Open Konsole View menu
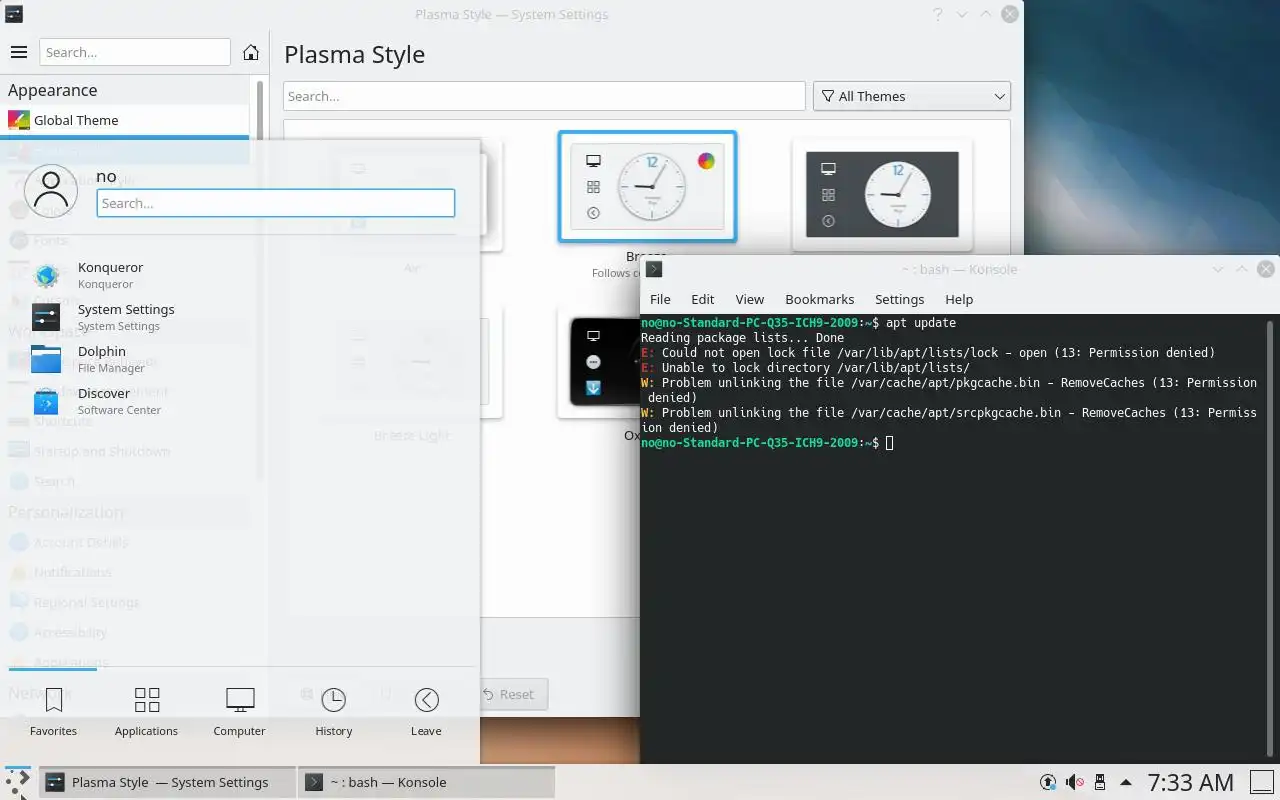This screenshot has height=800, width=1280. [x=749, y=299]
